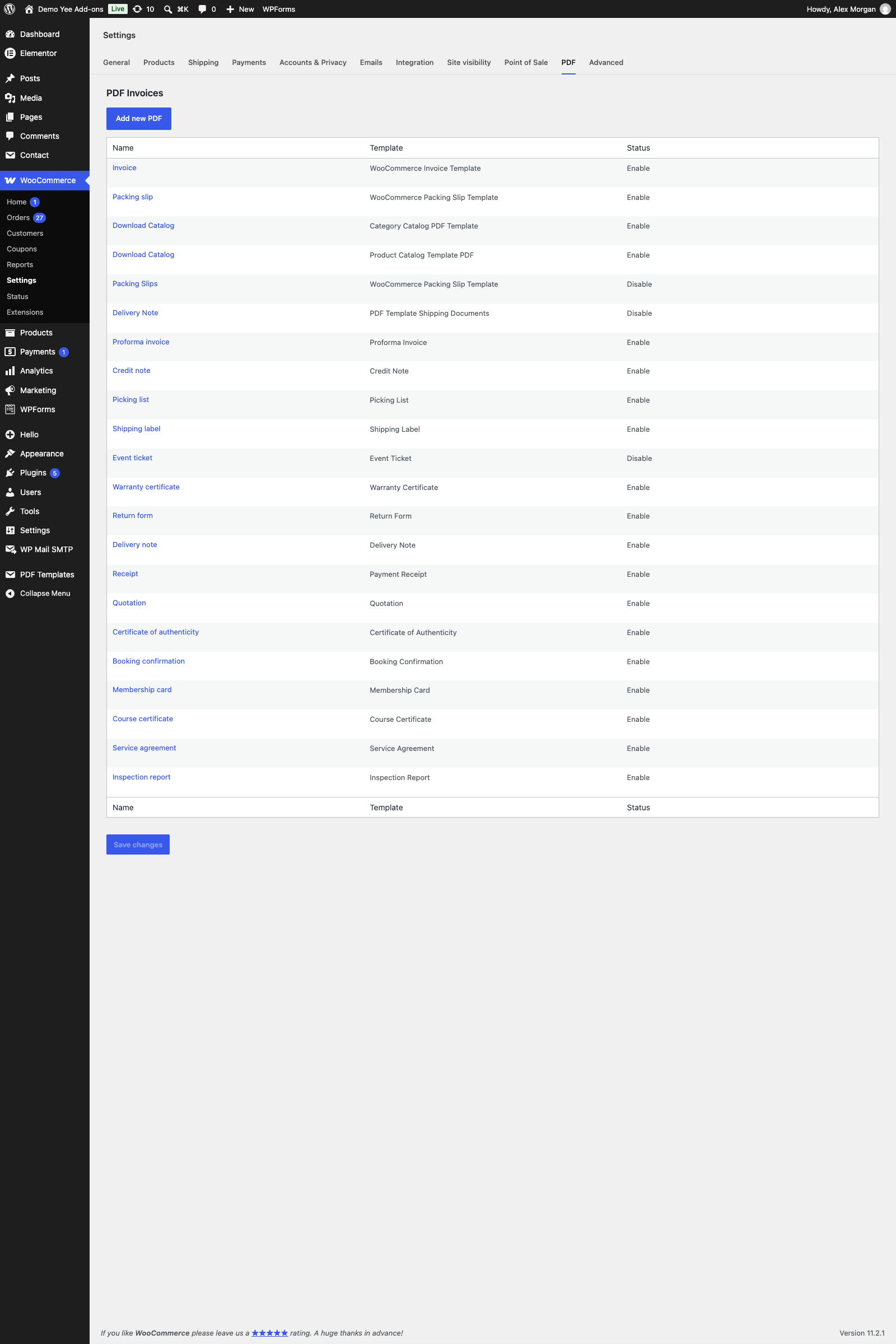Screen dimensions: 896x1344
Task: Open the Emails settings tab
Action: click(371, 62)
